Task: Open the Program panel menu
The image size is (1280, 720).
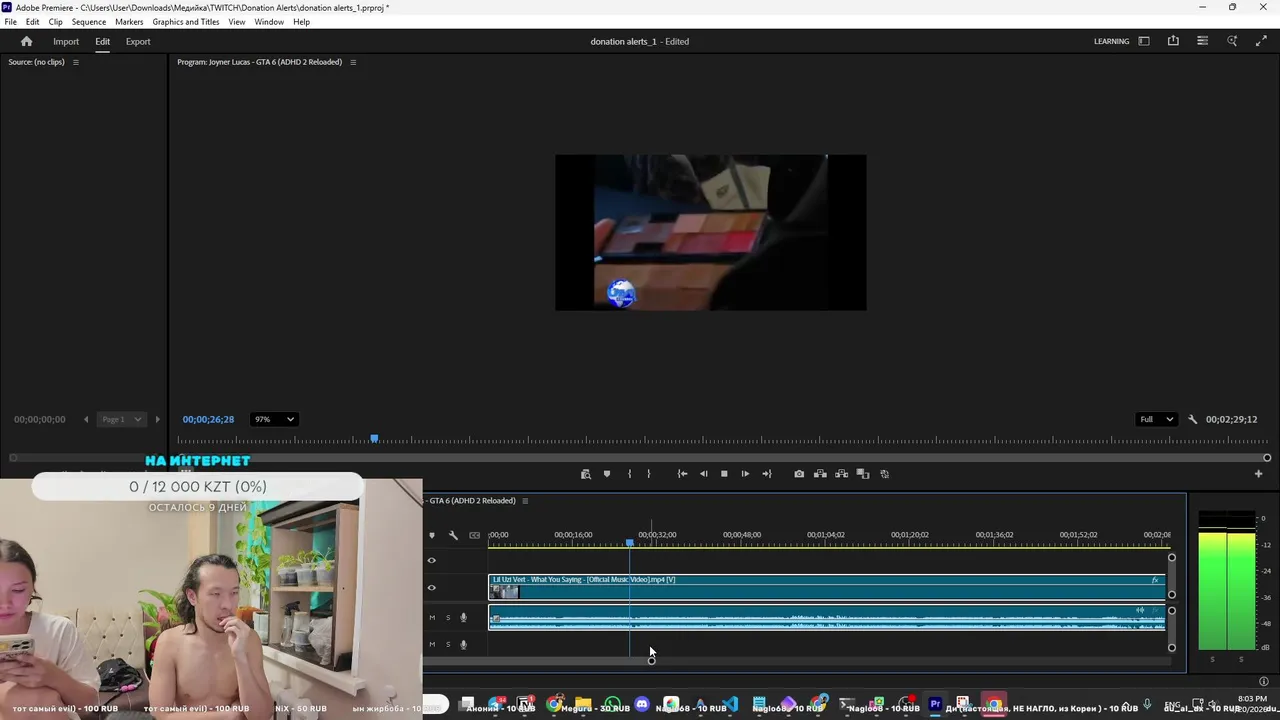Action: 352,62
